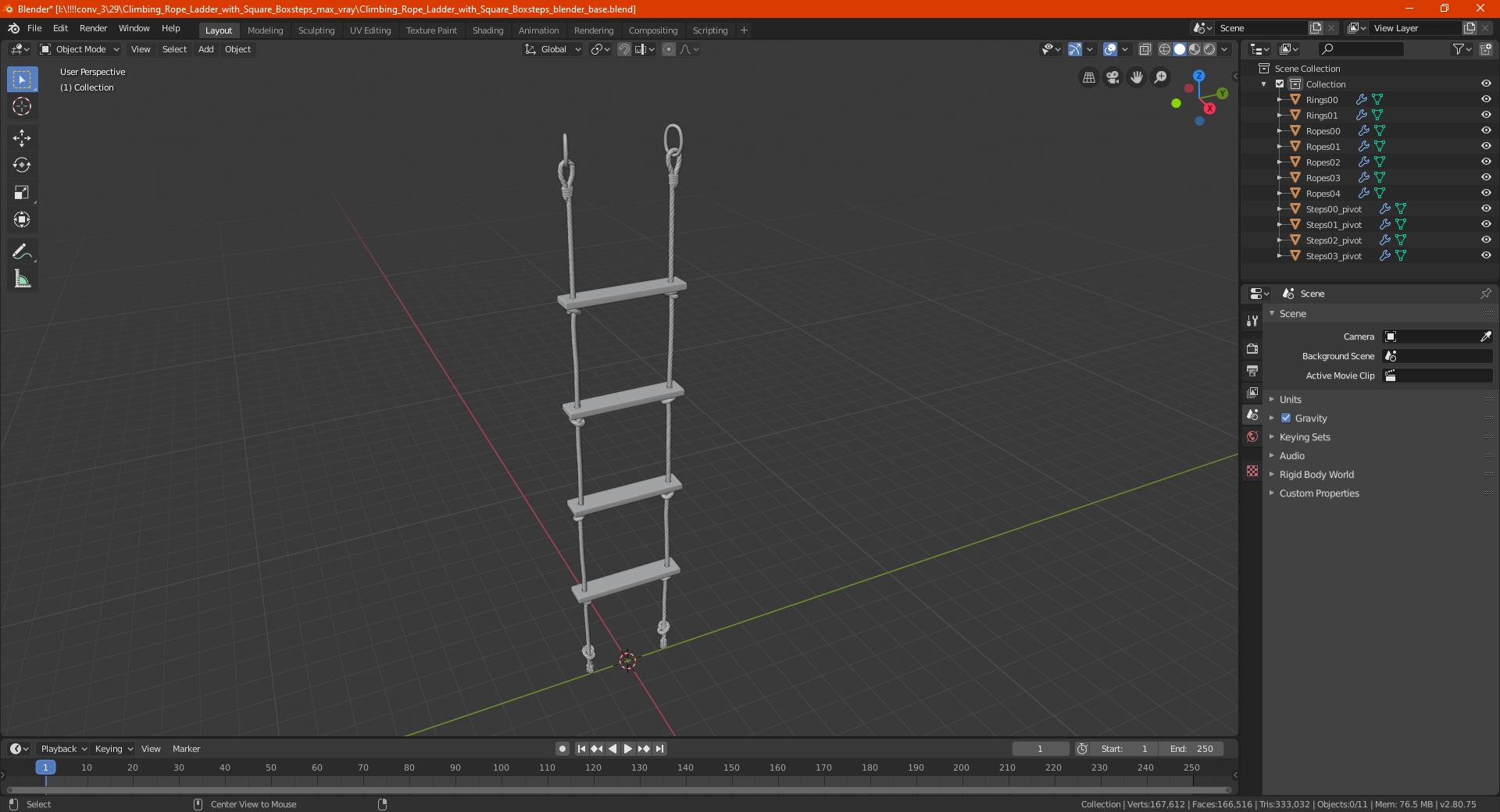
Task: Play the animation forward
Action: 628,749
